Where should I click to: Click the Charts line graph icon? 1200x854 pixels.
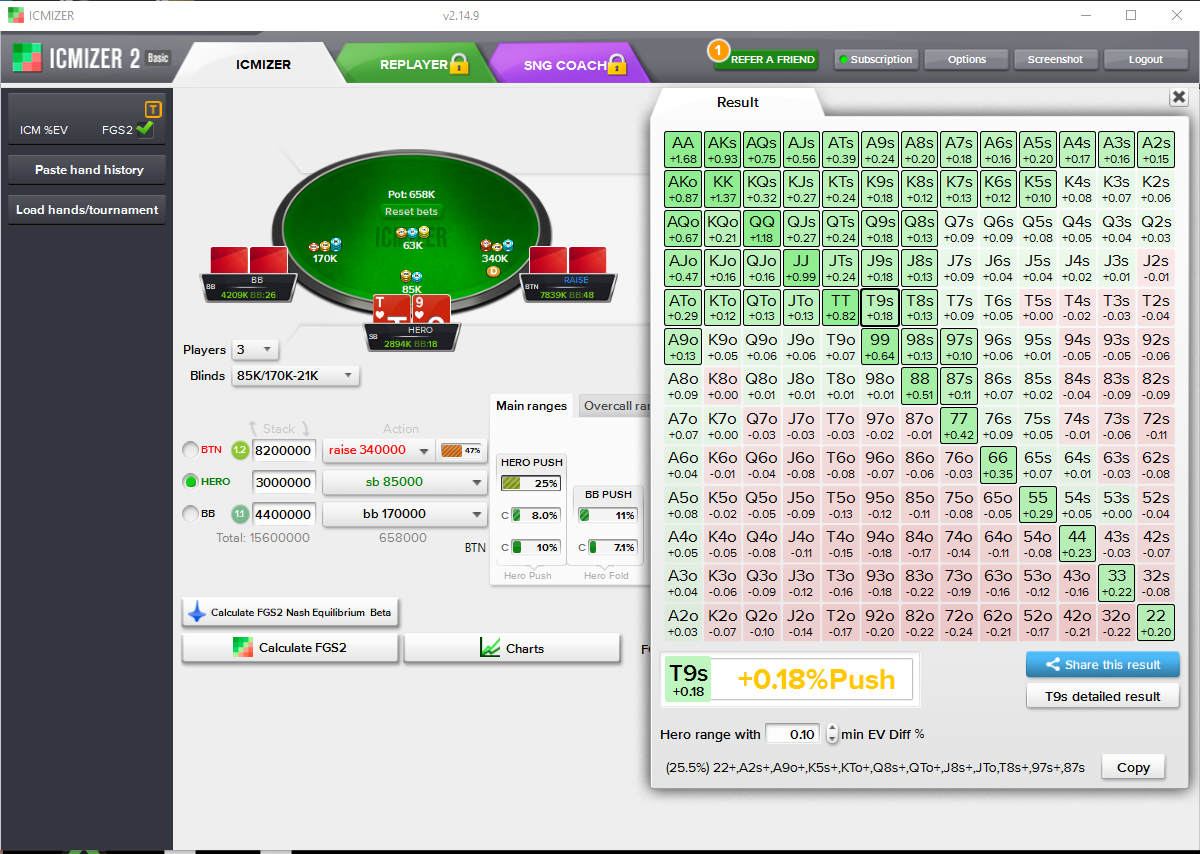click(490, 648)
